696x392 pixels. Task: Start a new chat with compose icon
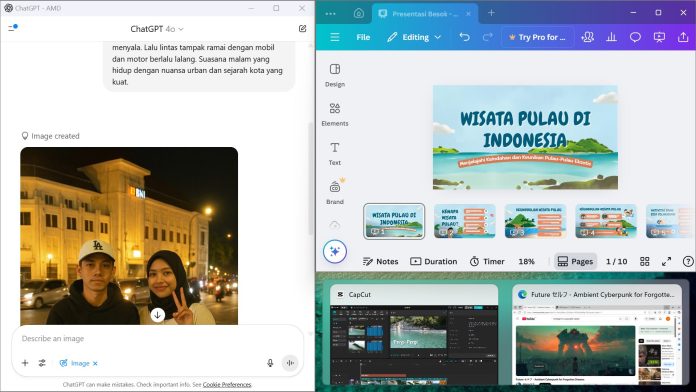[x=303, y=28]
